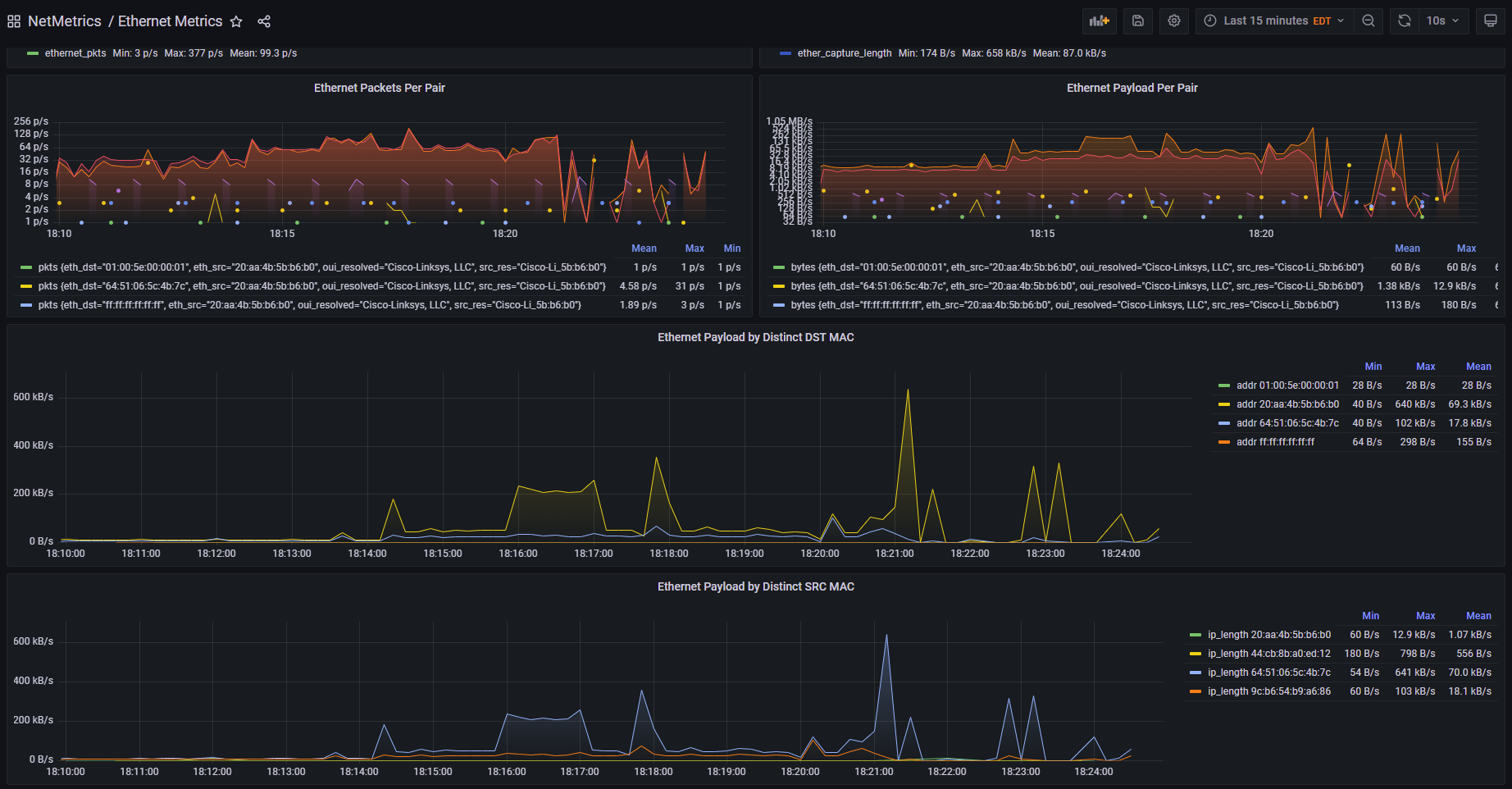The width and height of the screenshot is (1512, 789).
Task: Open dashboard settings gear
Action: click(1174, 21)
